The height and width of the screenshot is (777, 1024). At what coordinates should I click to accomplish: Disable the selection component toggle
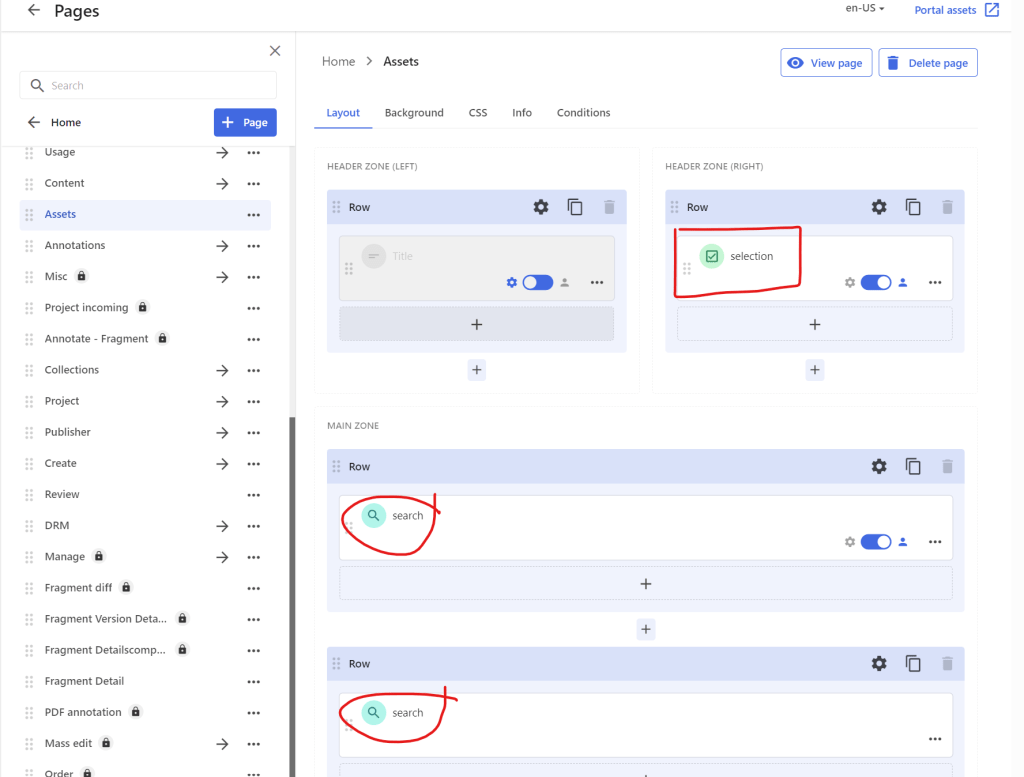(876, 283)
